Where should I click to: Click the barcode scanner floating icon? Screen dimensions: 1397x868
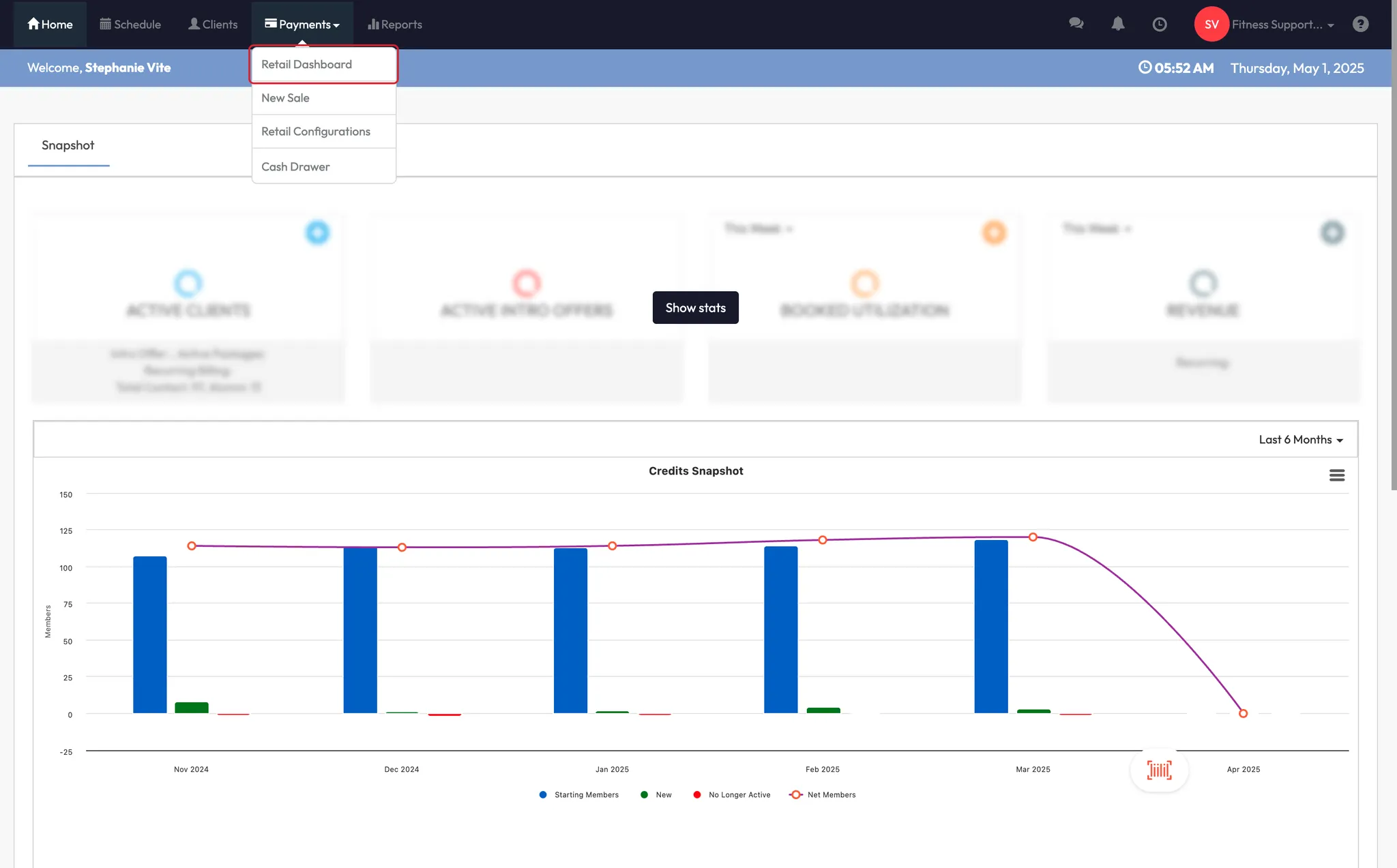[1159, 770]
